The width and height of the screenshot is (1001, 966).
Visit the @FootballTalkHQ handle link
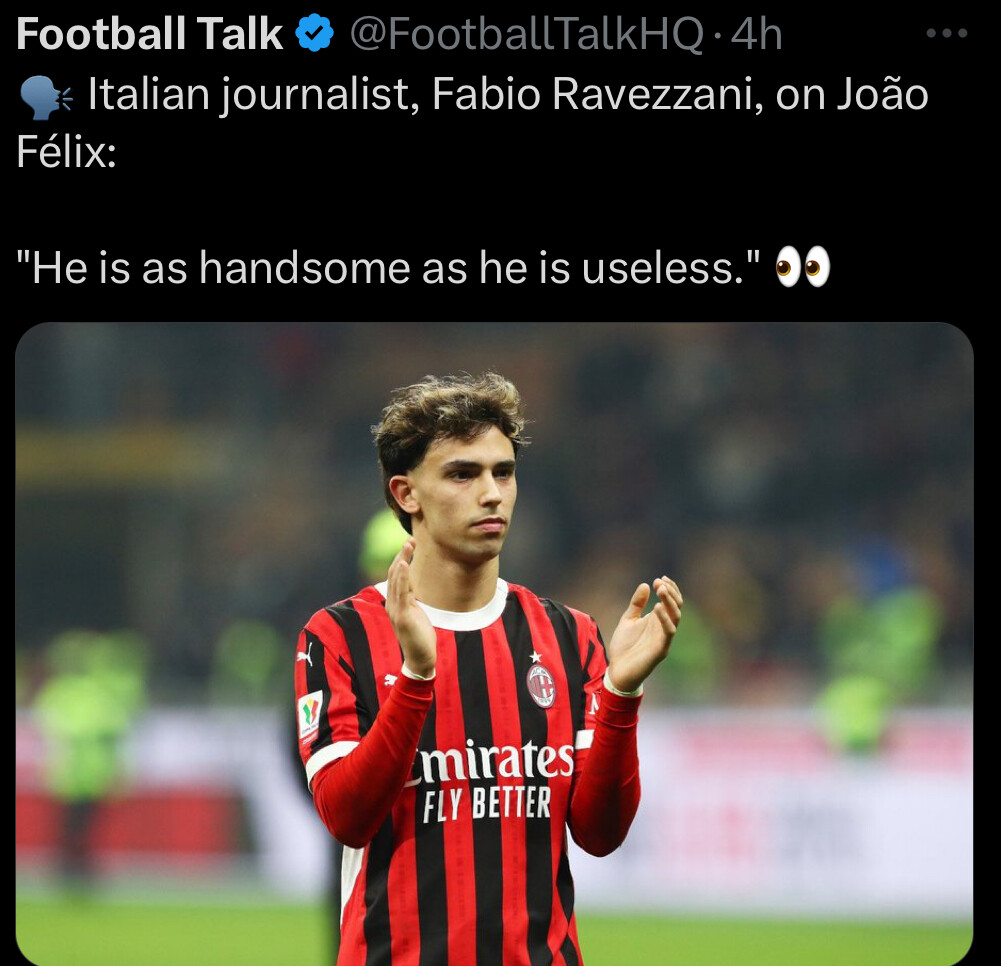click(x=527, y=34)
